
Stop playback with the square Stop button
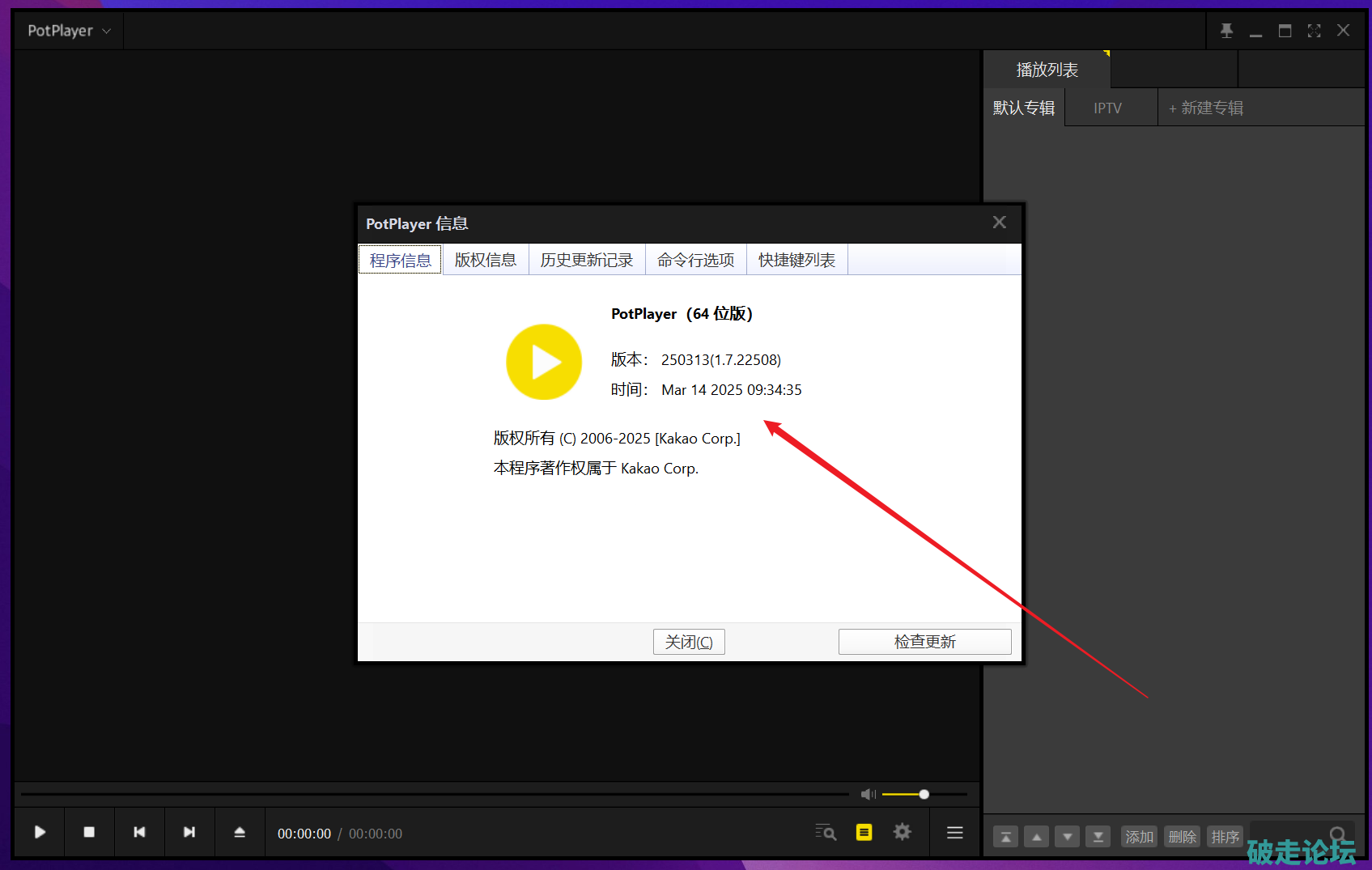(89, 832)
